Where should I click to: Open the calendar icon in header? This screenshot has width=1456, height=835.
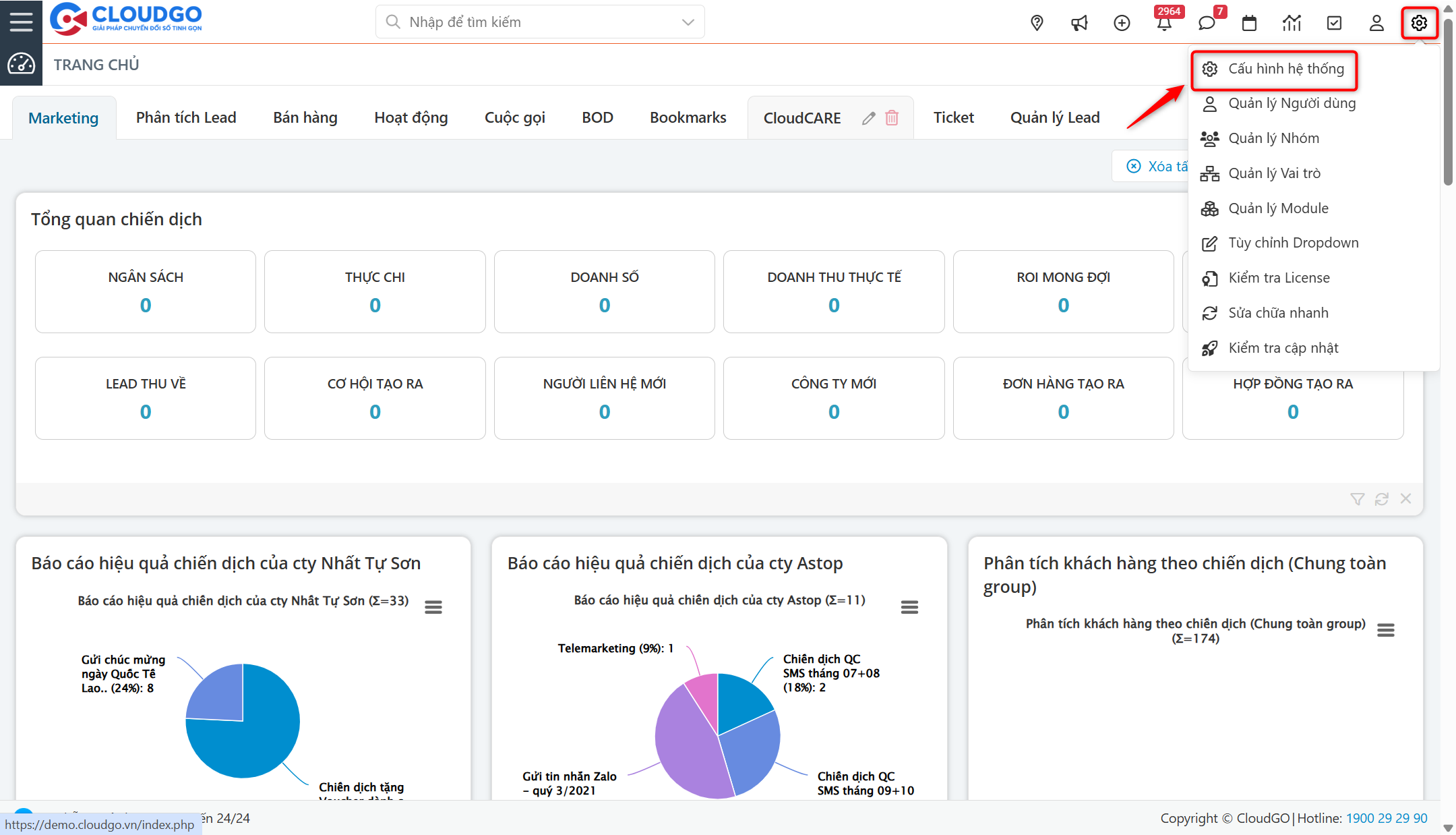1249,23
